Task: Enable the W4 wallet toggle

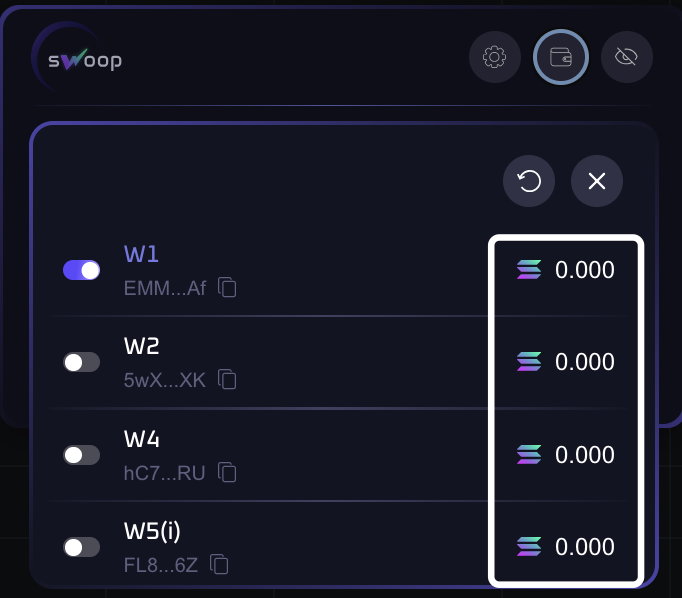Action: pyautogui.click(x=82, y=455)
